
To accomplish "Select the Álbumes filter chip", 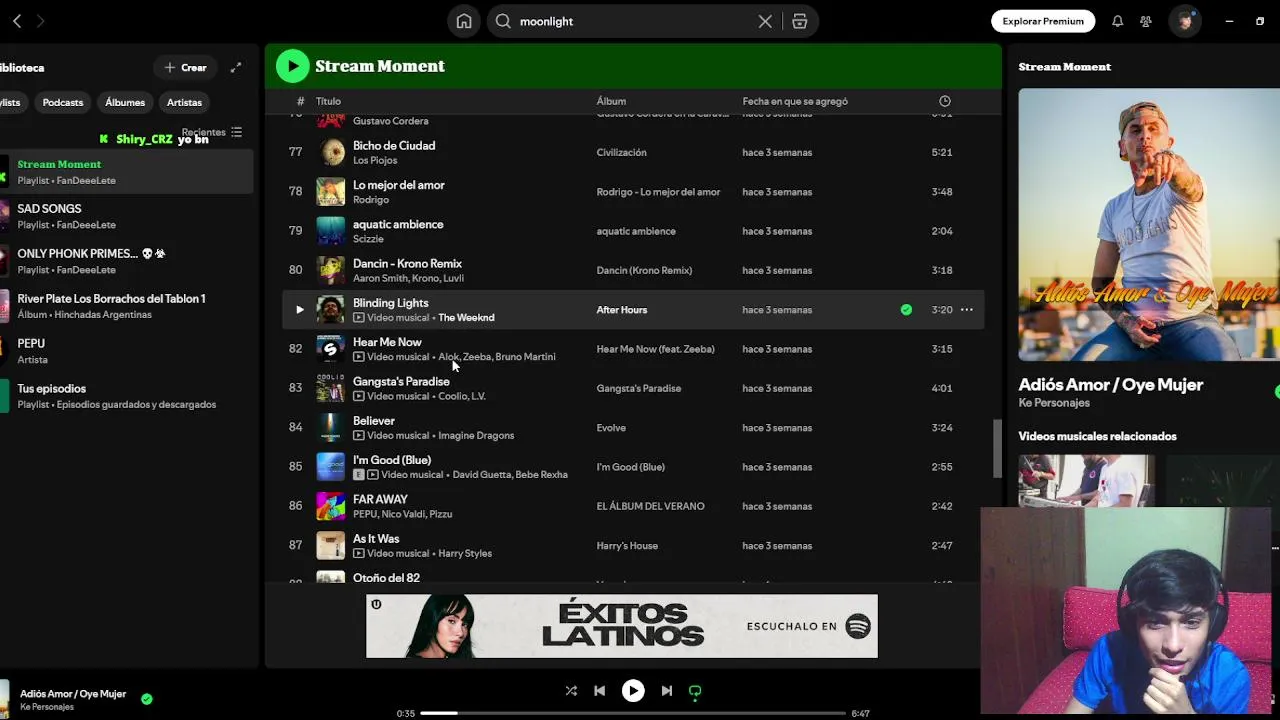I will [x=125, y=102].
